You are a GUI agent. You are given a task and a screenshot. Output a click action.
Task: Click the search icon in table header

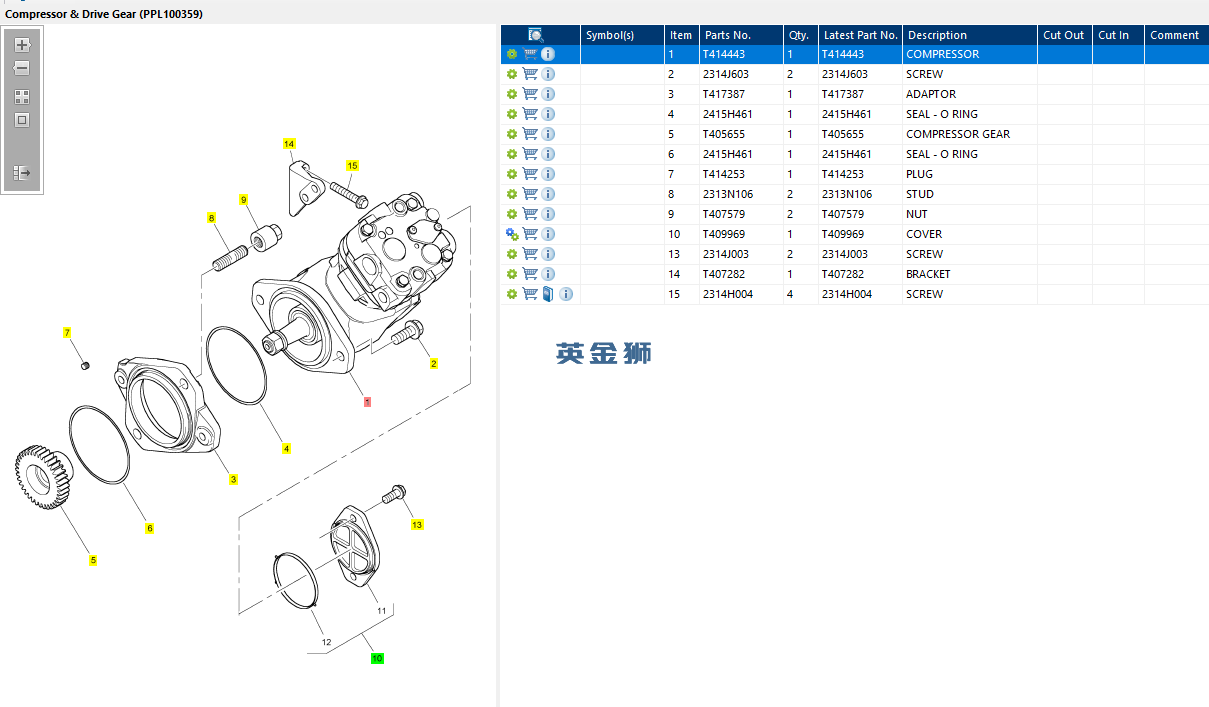click(x=535, y=35)
